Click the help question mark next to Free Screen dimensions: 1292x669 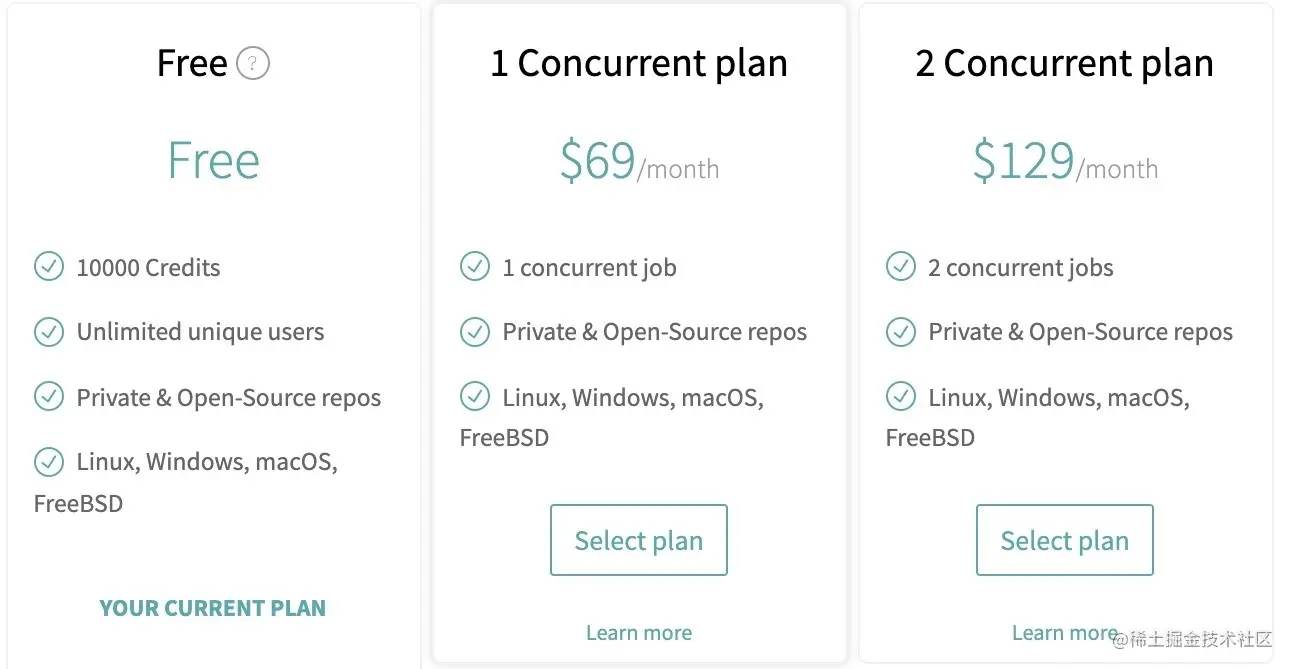click(253, 64)
